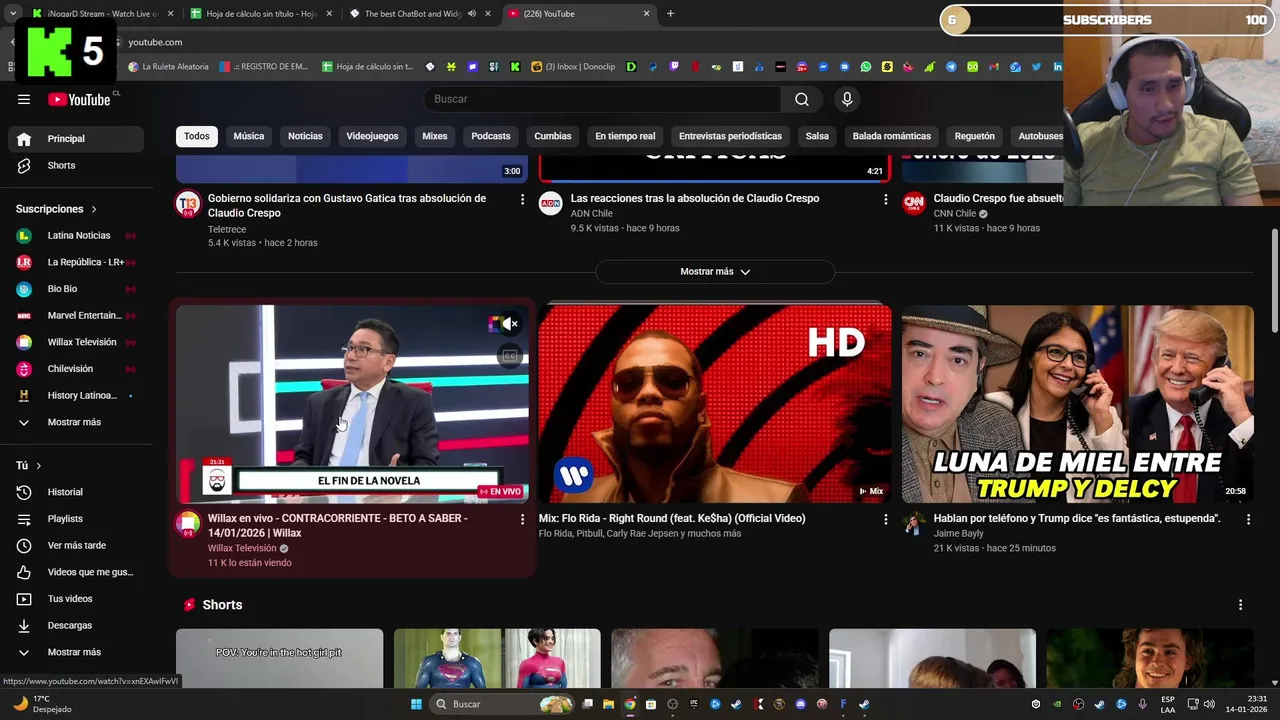Screen dimensions: 1280x720
Task: Open Playlists in sidebar
Action: click(x=75, y=519)
